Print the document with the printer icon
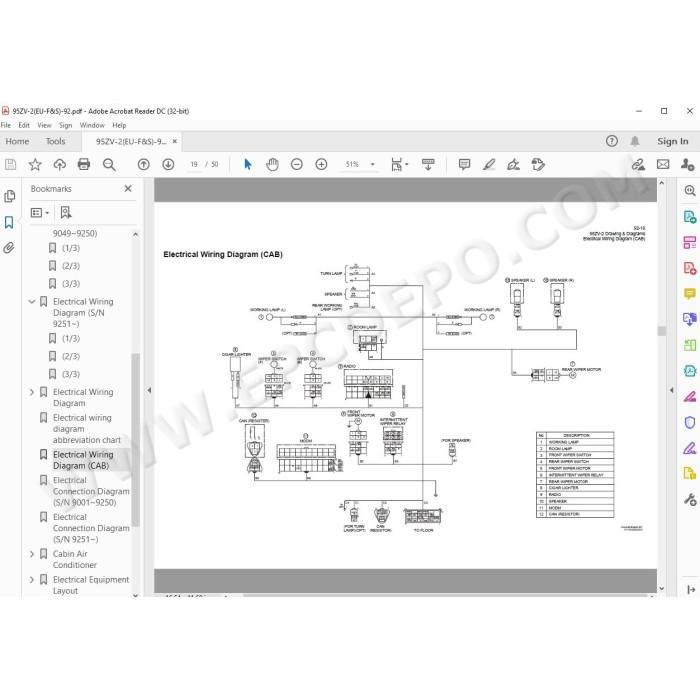Image resolution: width=700 pixels, height=700 pixels. (x=84, y=165)
